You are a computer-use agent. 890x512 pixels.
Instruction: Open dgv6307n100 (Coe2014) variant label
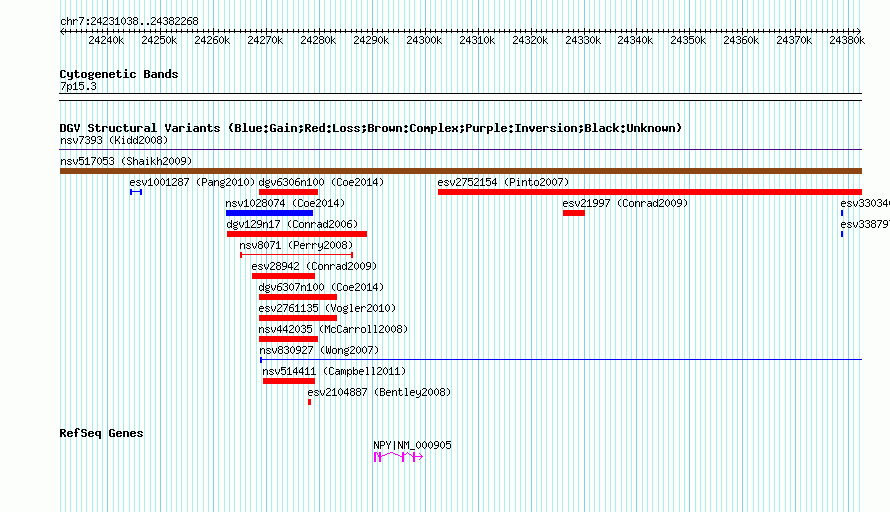click(x=321, y=287)
